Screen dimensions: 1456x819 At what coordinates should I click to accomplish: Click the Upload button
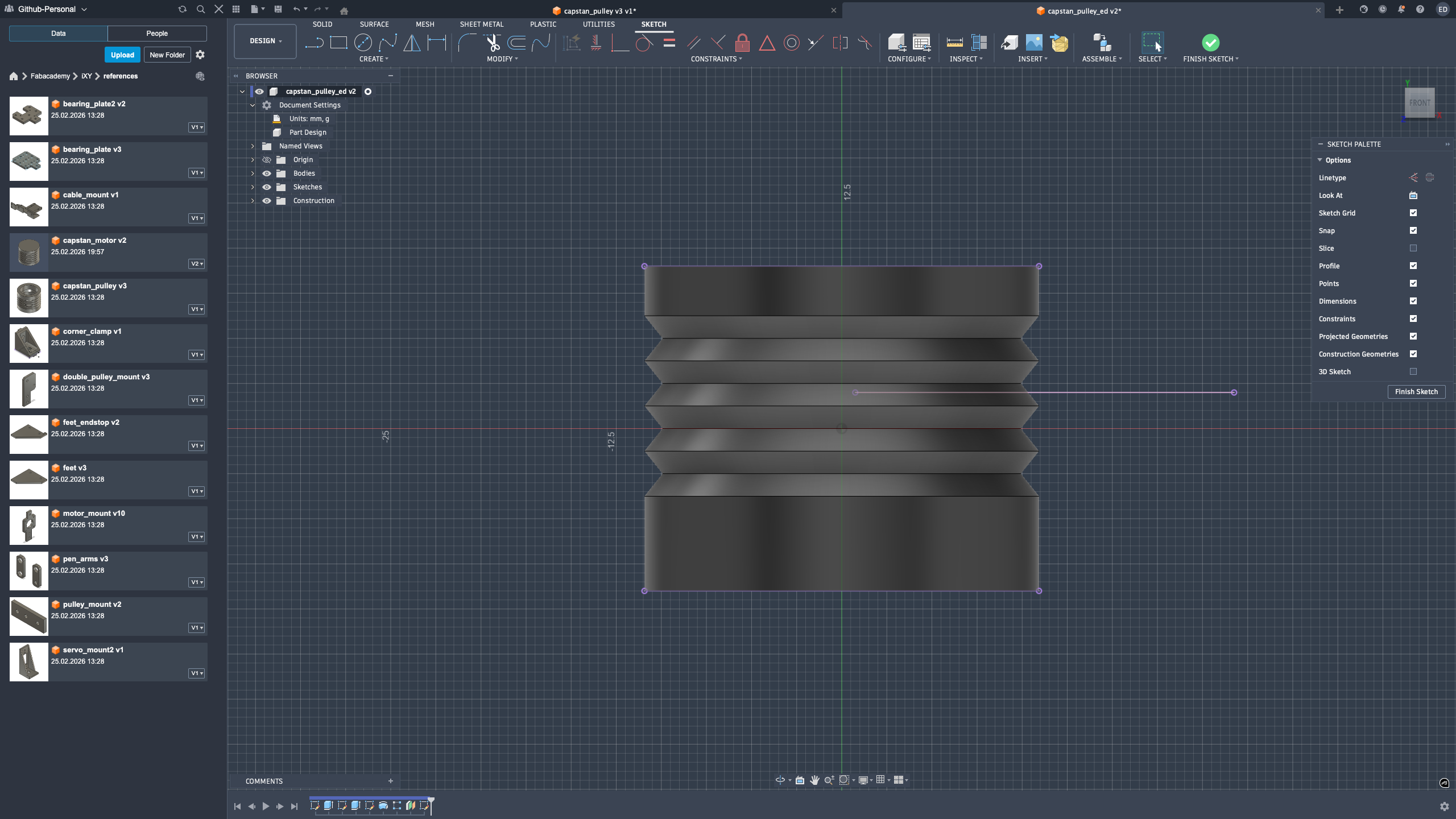tap(122, 55)
